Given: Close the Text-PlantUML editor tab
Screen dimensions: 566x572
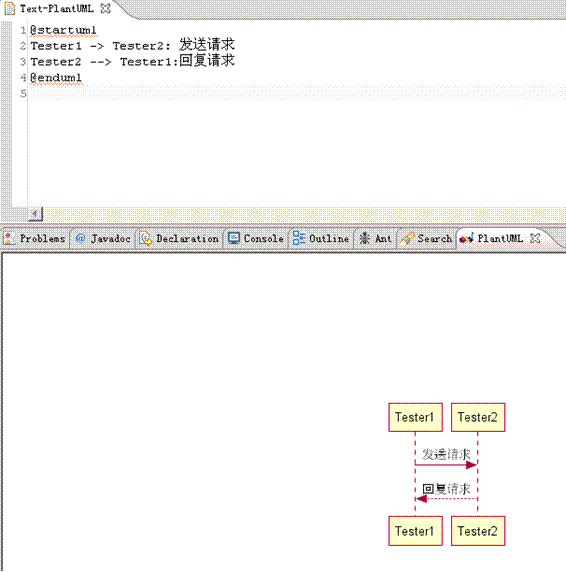Looking at the screenshot, I should click(x=105, y=8).
